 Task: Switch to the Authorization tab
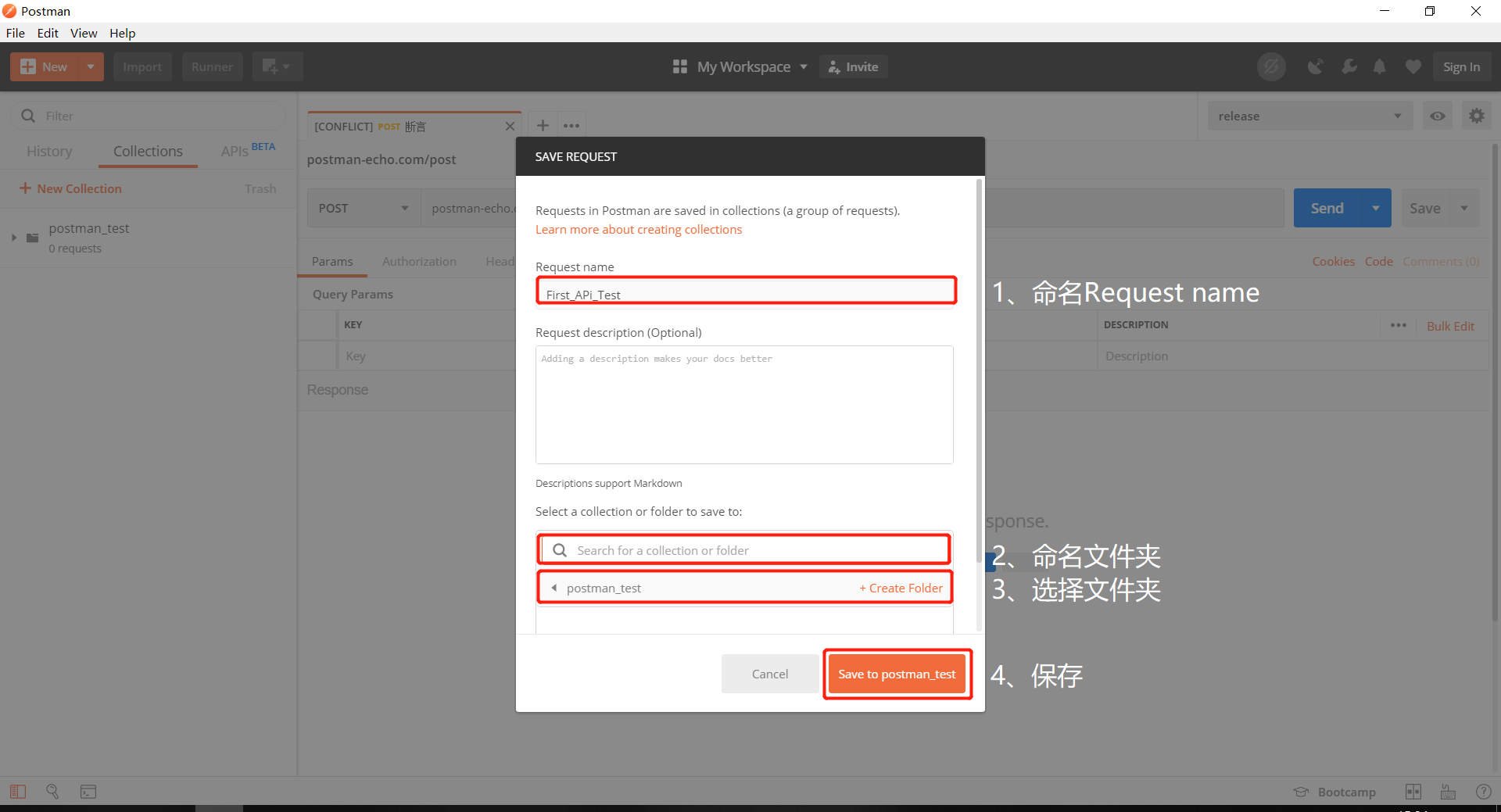[x=419, y=262]
